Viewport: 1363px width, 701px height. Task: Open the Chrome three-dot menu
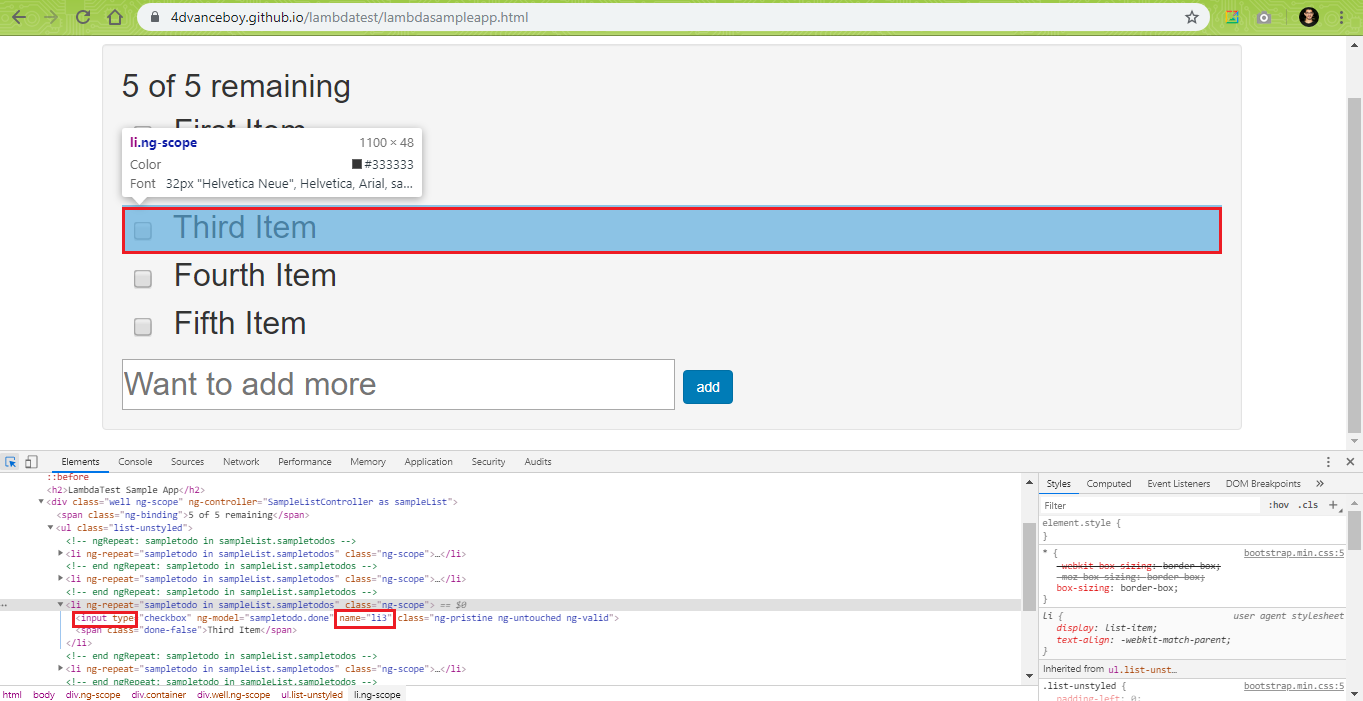click(1341, 17)
